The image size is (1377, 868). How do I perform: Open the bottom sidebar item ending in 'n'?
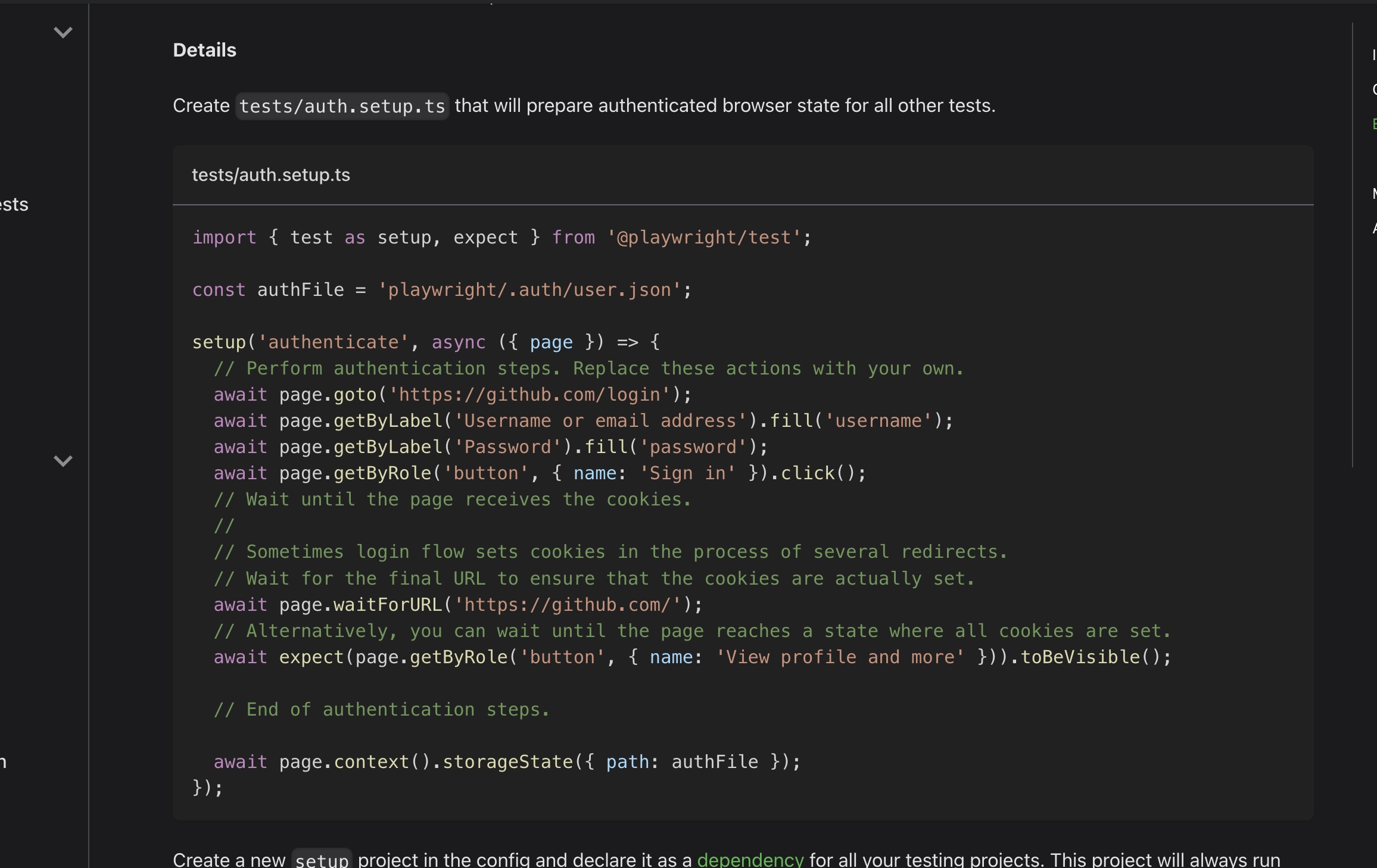click(x=4, y=761)
